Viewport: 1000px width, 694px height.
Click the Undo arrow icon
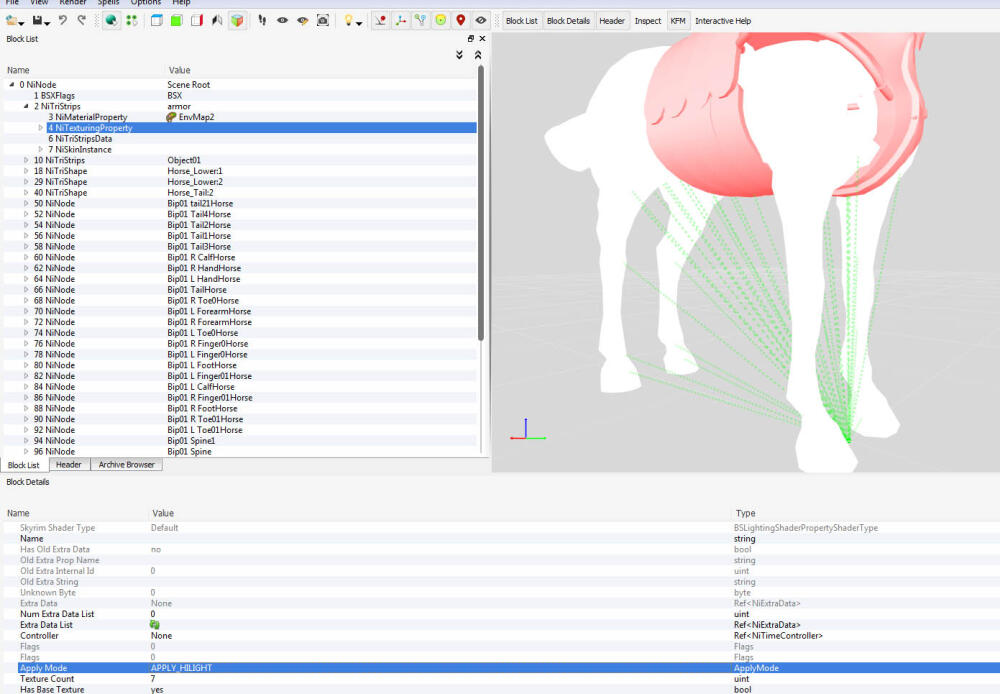[x=62, y=20]
